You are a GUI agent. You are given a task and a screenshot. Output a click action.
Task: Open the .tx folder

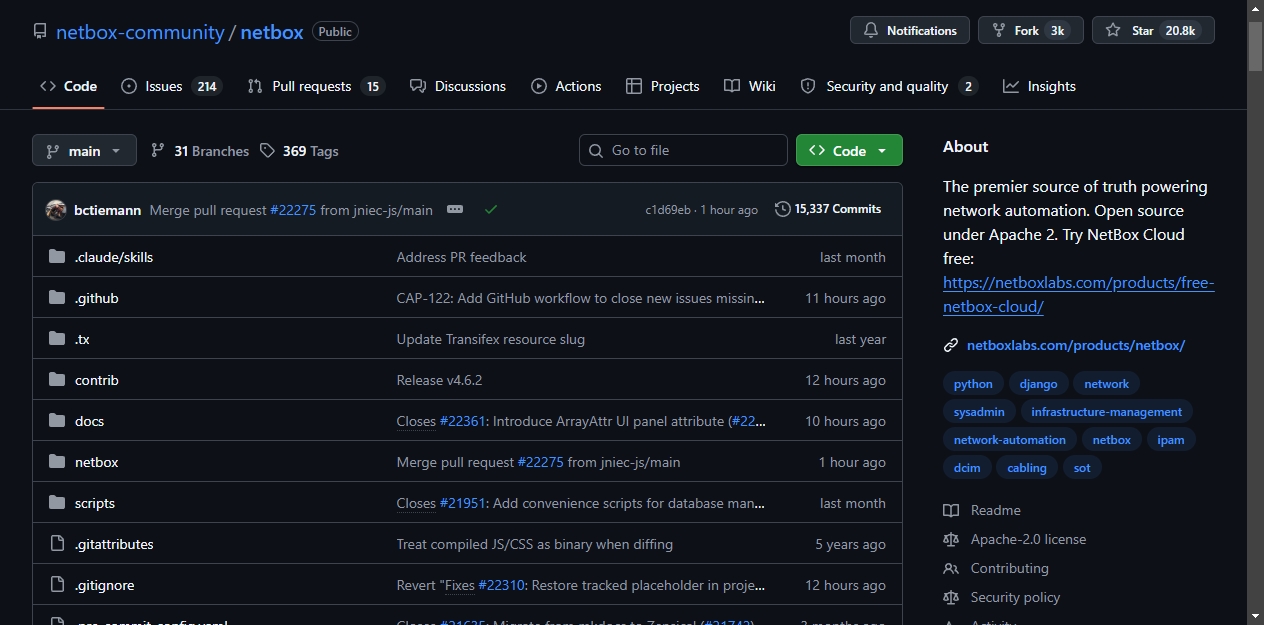pyautogui.click(x=82, y=339)
